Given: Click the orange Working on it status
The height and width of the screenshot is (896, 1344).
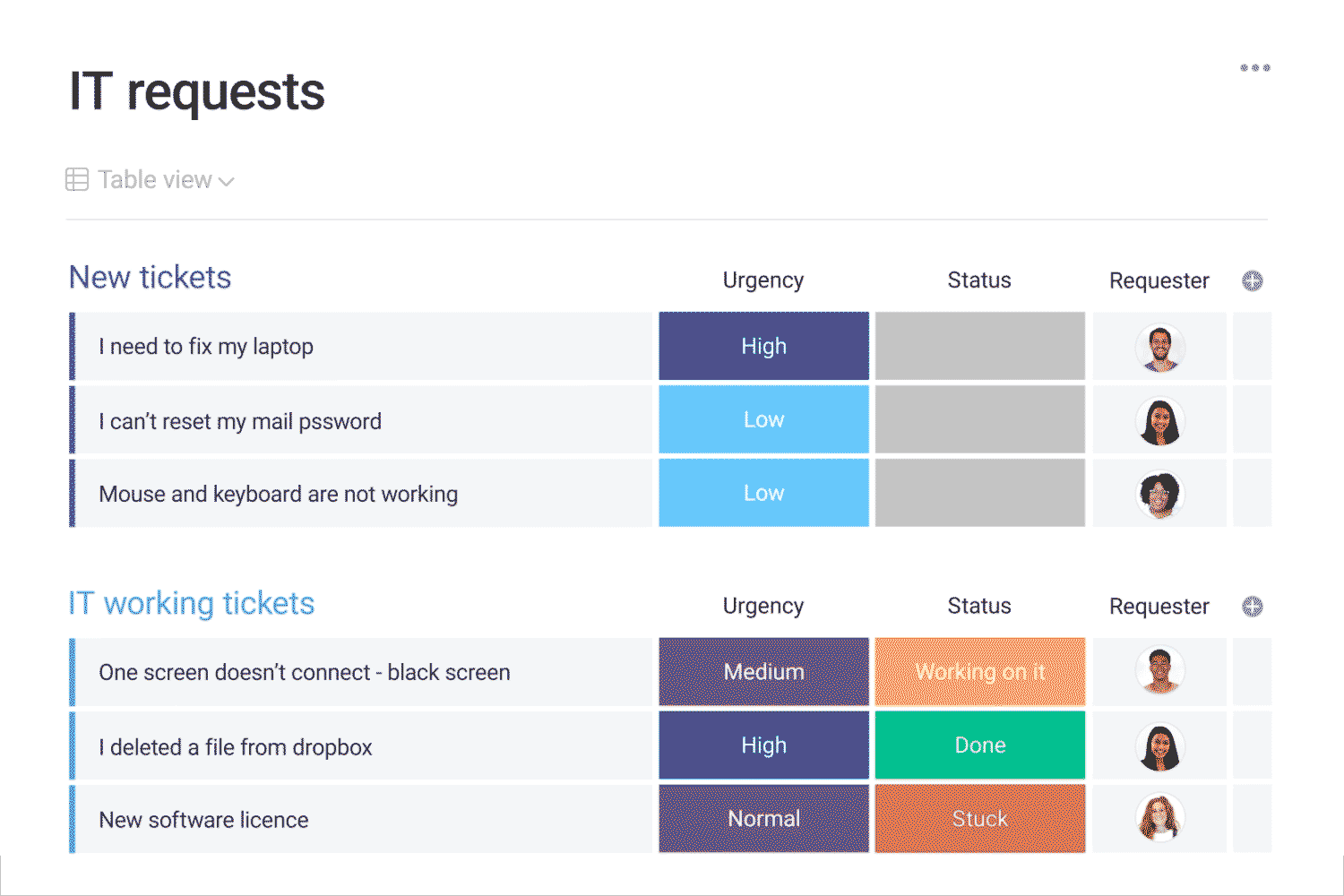Looking at the screenshot, I should pos(979,672).
